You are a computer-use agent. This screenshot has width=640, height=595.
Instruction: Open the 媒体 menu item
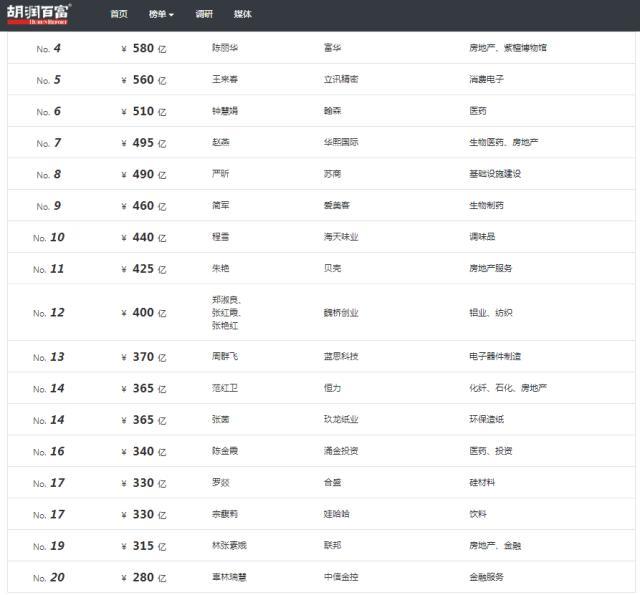point(242,14)
